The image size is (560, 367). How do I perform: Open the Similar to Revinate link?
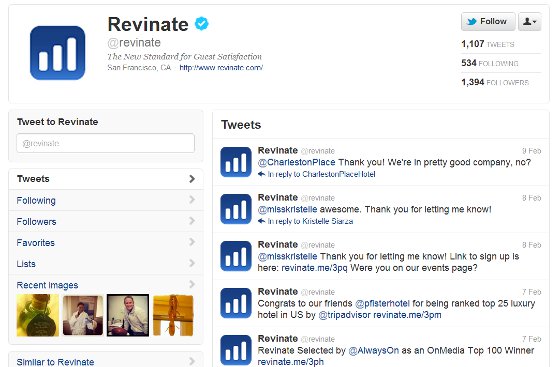(x=55, y=362)
